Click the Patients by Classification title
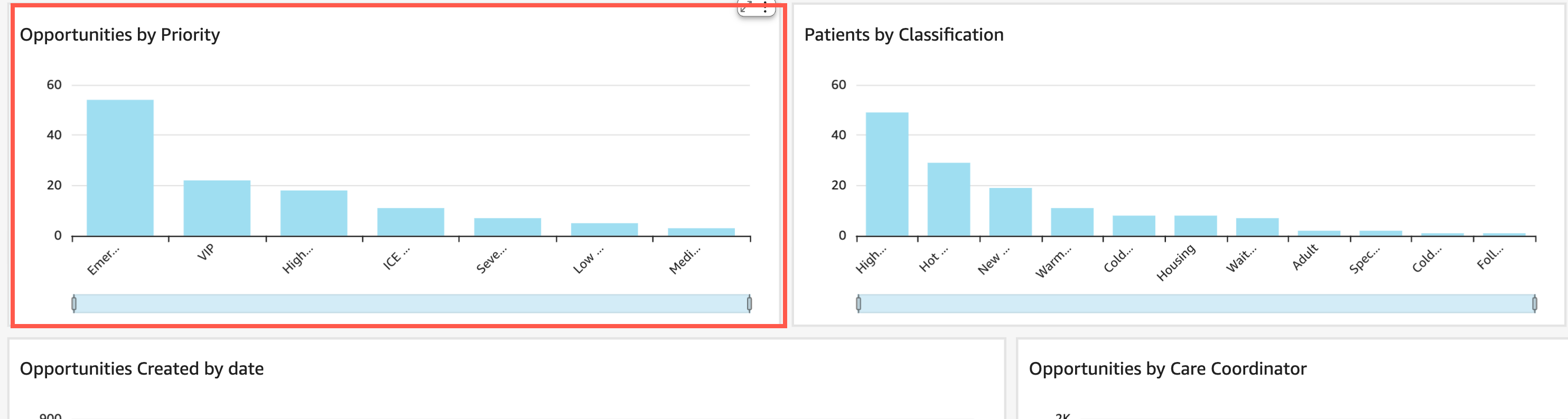This screenshot has width=1568, height=419. coord(903,35)
